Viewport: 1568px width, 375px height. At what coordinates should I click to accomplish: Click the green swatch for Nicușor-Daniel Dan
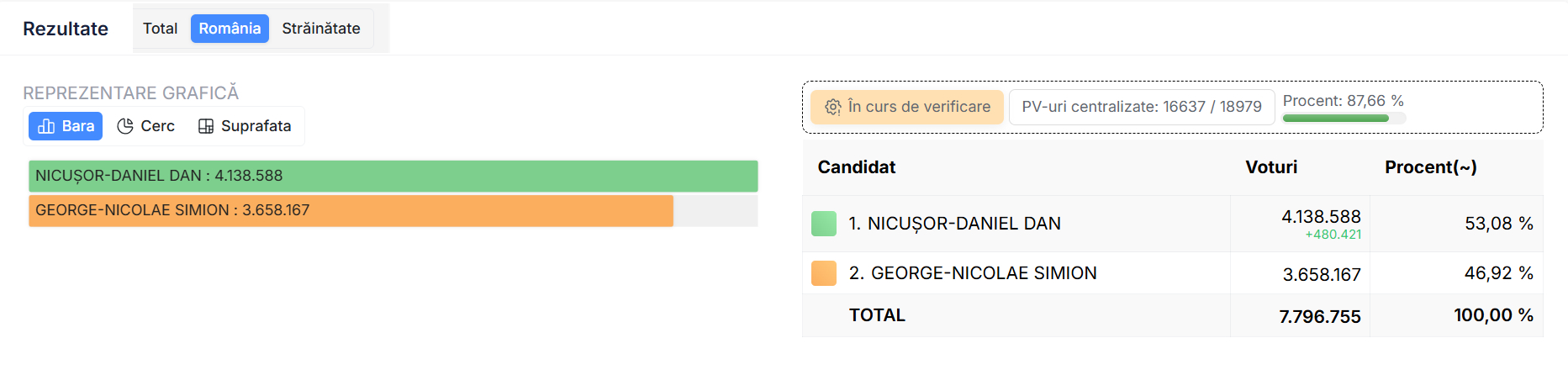point(823,224)
